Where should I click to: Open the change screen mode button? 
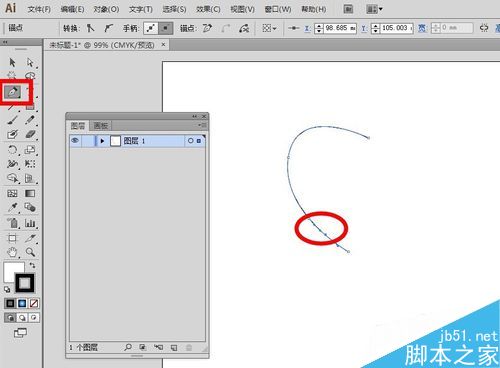coord(20,332)
